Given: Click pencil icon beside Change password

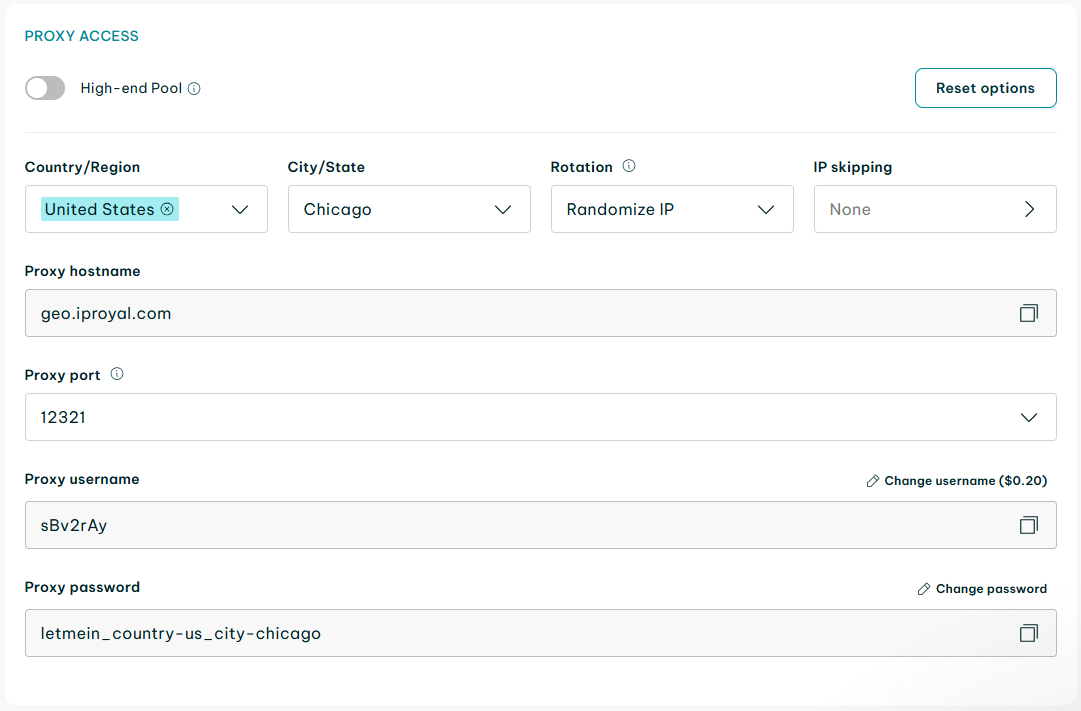Looking at the screenshot, I should tap(924, 589).
